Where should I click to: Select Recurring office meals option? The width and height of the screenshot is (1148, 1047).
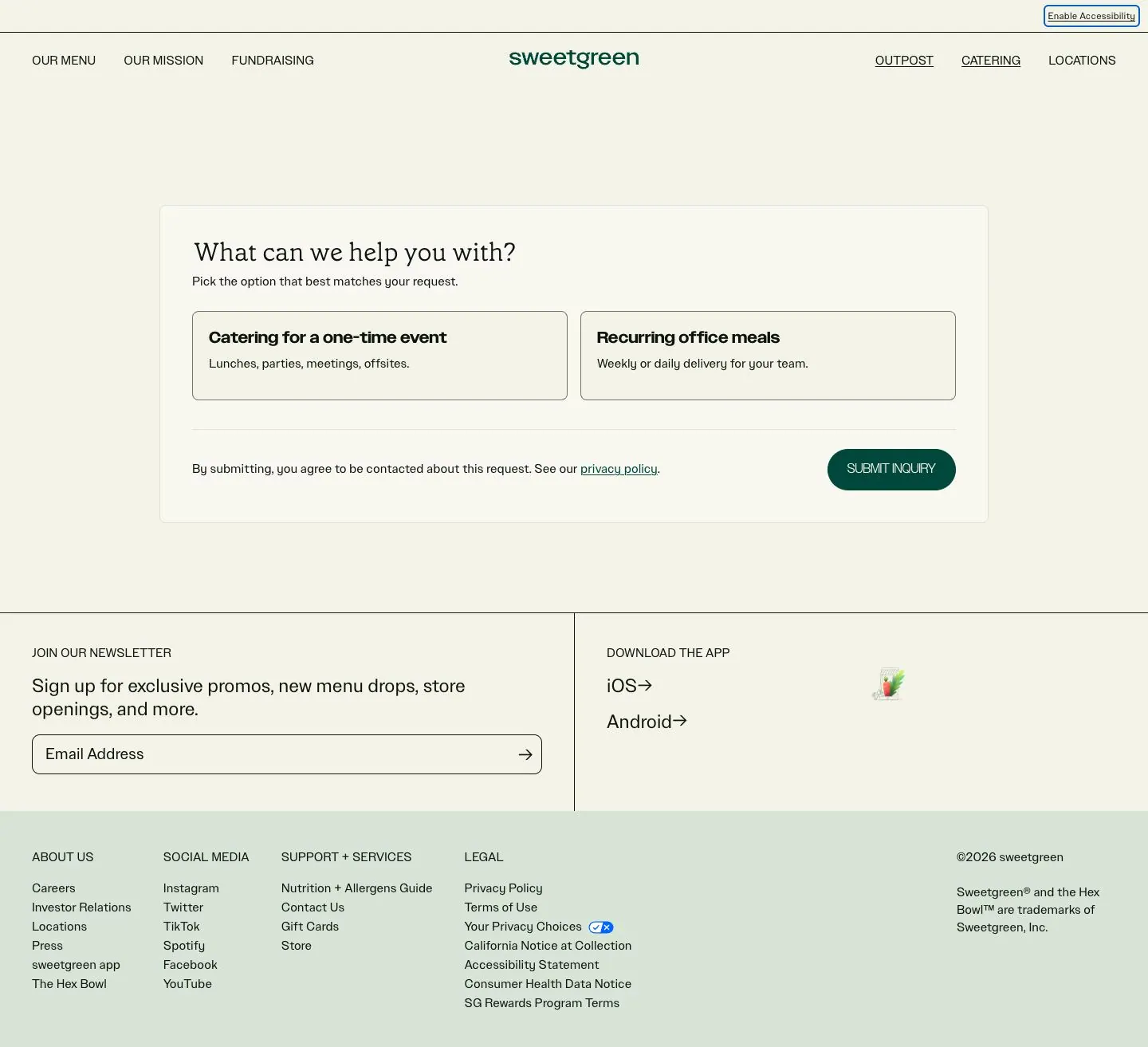[x=768, y=356]
